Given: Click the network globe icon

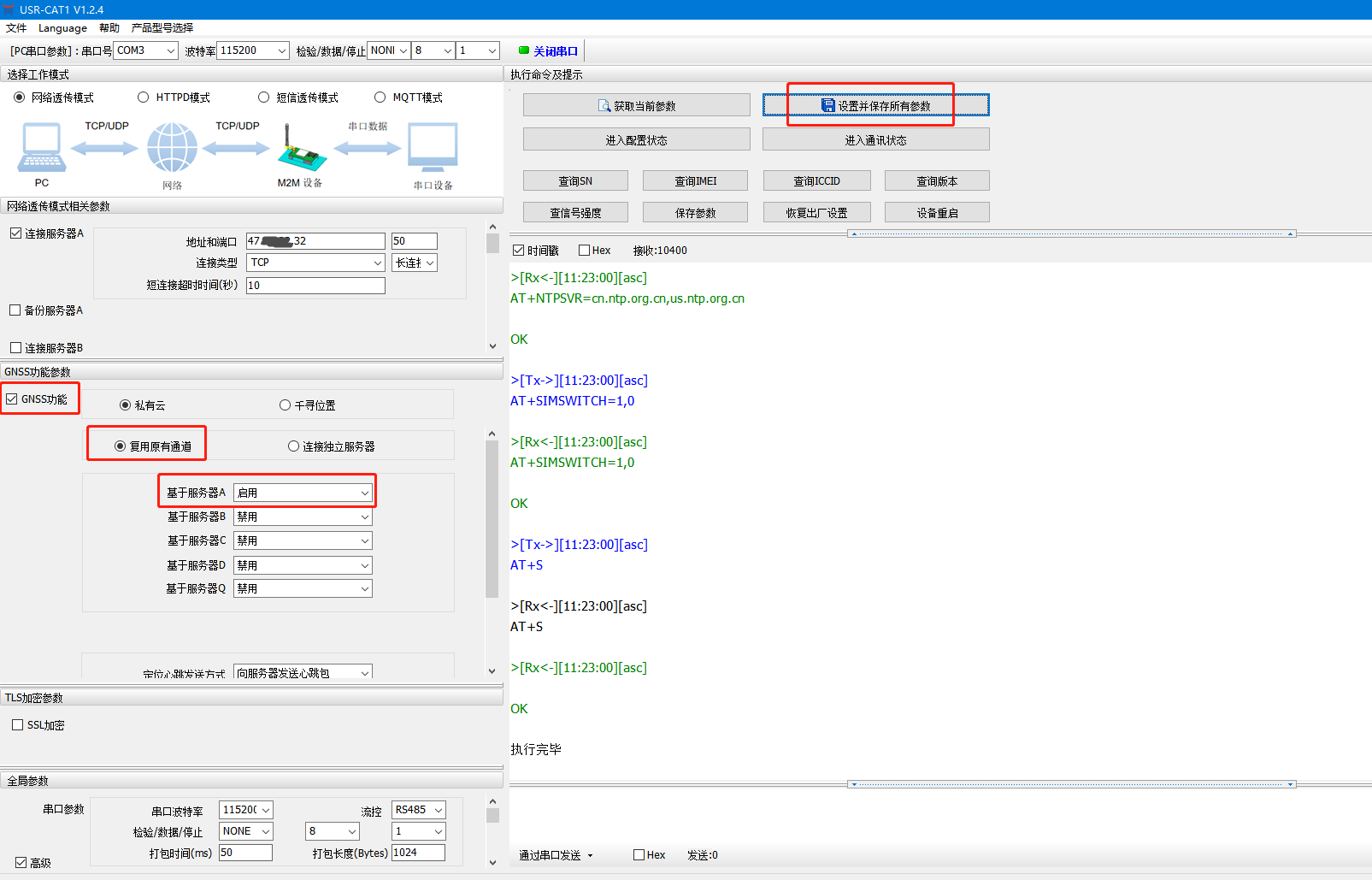Looking at the screenshot, I should 172,147.
